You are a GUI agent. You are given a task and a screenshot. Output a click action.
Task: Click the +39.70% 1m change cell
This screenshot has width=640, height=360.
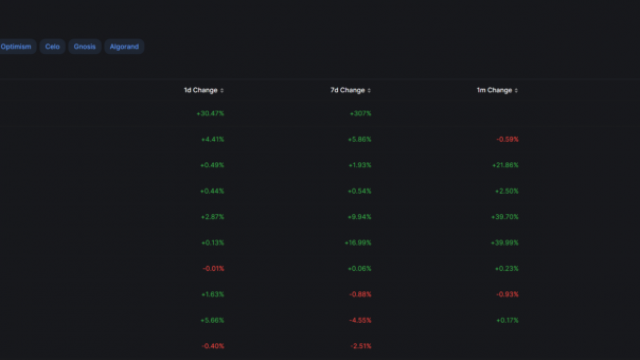[x=505, y=217]
